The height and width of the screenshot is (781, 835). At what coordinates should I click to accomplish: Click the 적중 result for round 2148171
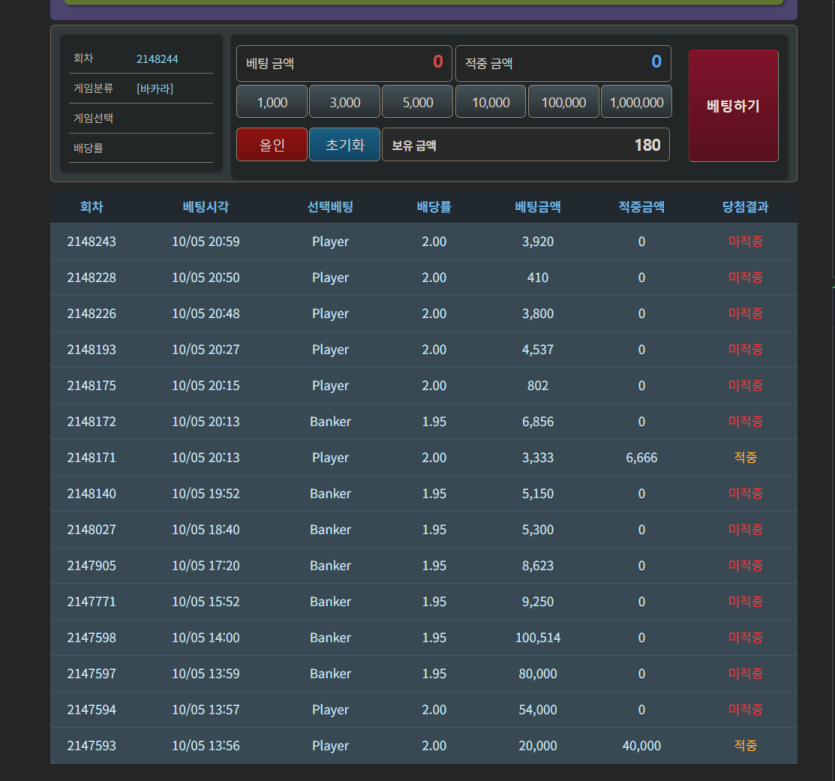tap(746, 457)
